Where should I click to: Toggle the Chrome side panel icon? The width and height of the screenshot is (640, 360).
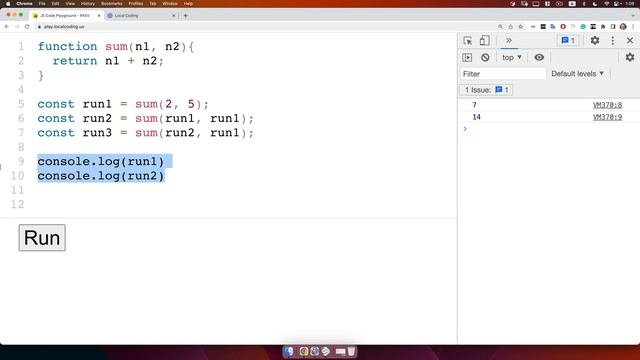613,27
